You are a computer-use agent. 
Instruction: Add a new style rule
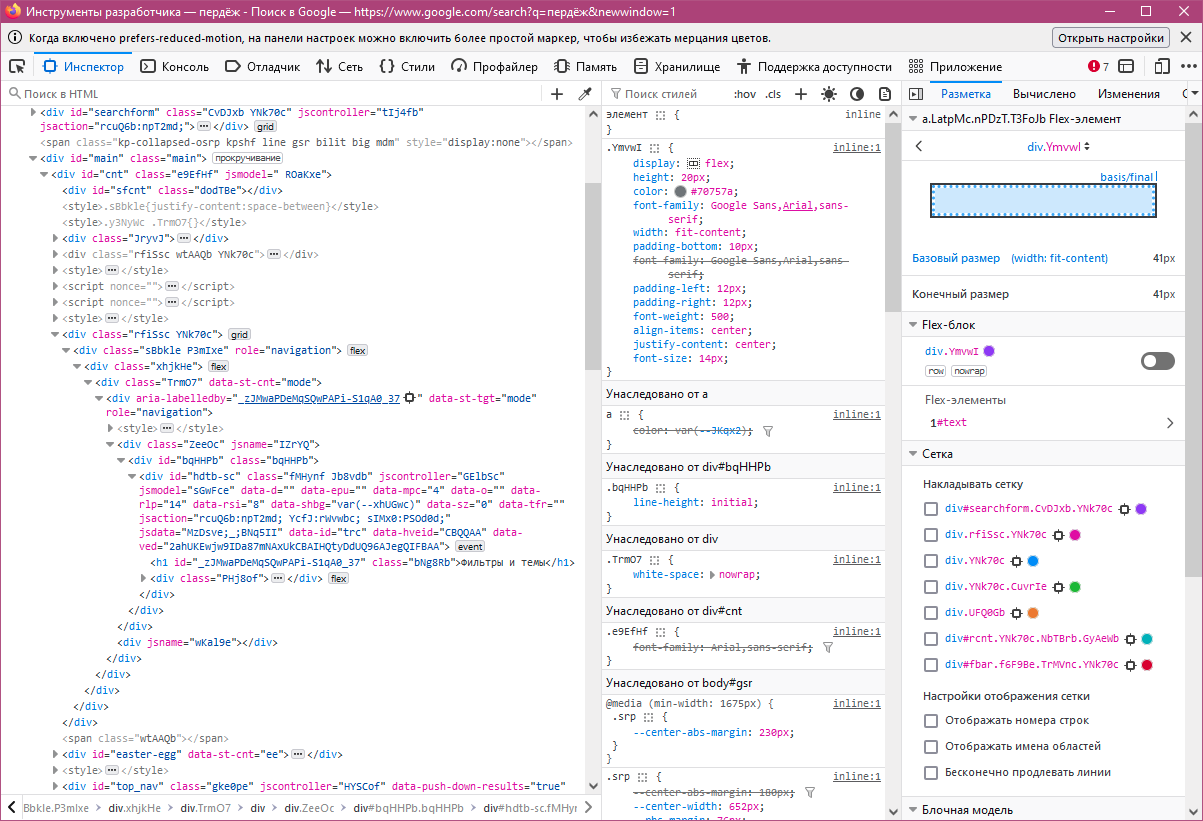pyautogui.click(x=800, y=94)
